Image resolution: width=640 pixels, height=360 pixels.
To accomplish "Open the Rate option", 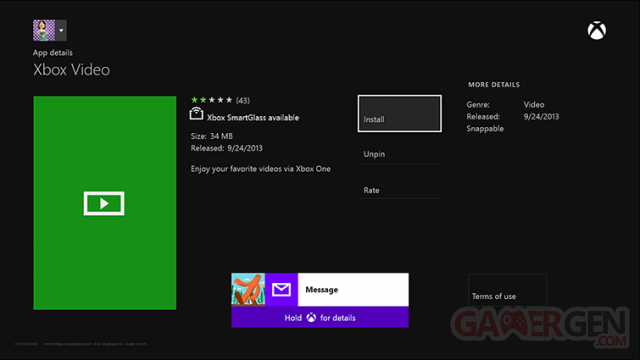I will pyautogui.click(x=400, y=190).
